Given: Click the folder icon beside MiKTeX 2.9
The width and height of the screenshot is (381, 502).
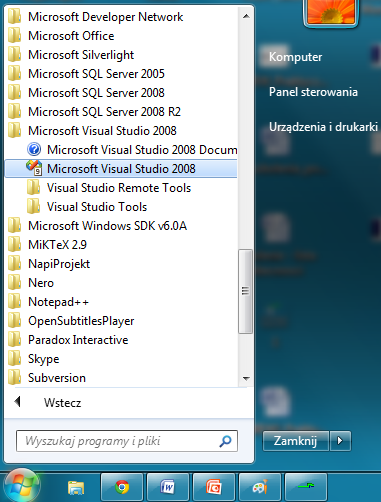Looking at the screenshot, I should (x=15, y=244).
